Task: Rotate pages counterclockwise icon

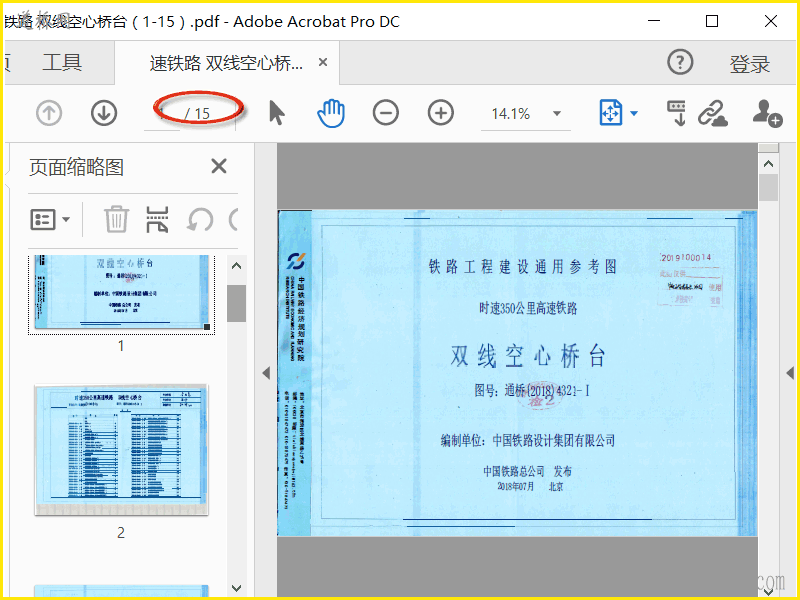Action: [x=199, y=220]
